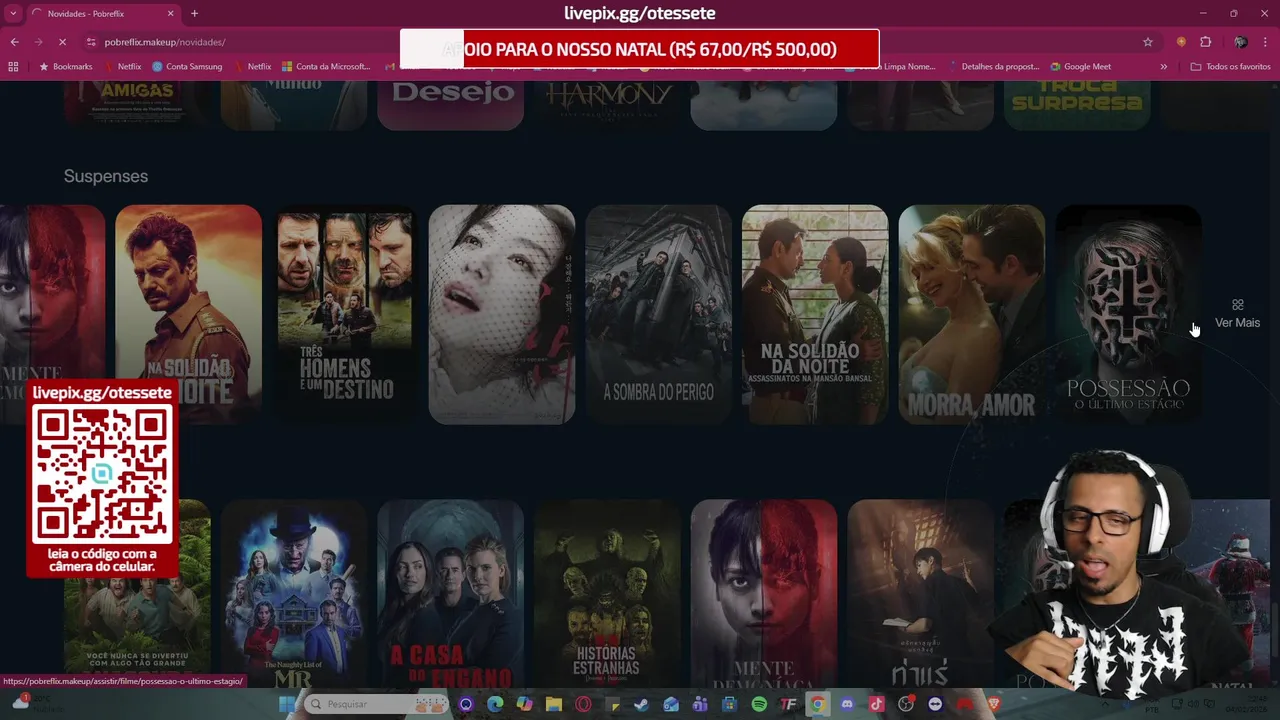Open the site information icon in address bar
The image size is (1280, 720).
point(91,42)
